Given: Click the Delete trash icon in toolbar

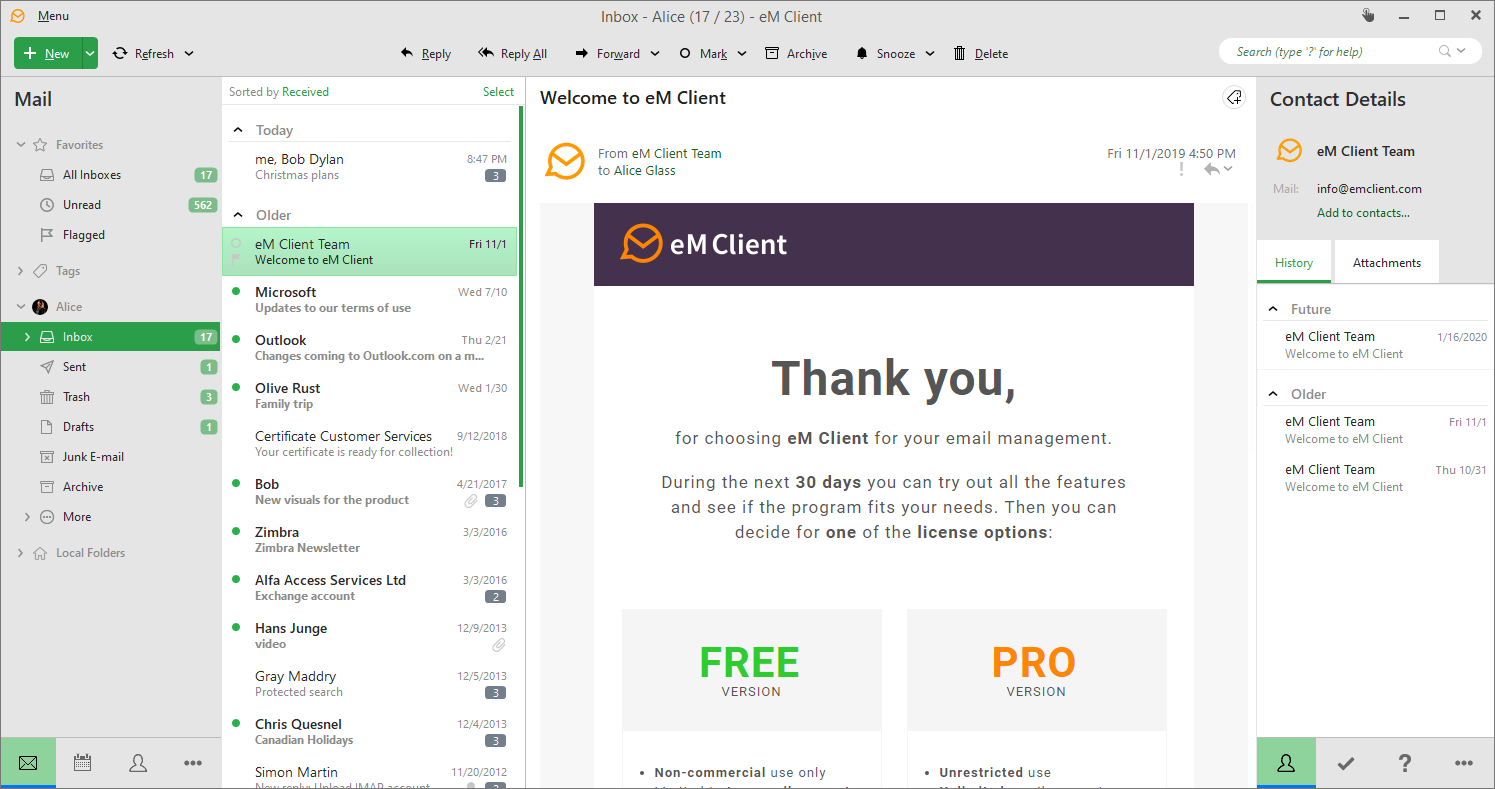Looking at the screenshot, I should click(960, 53).
